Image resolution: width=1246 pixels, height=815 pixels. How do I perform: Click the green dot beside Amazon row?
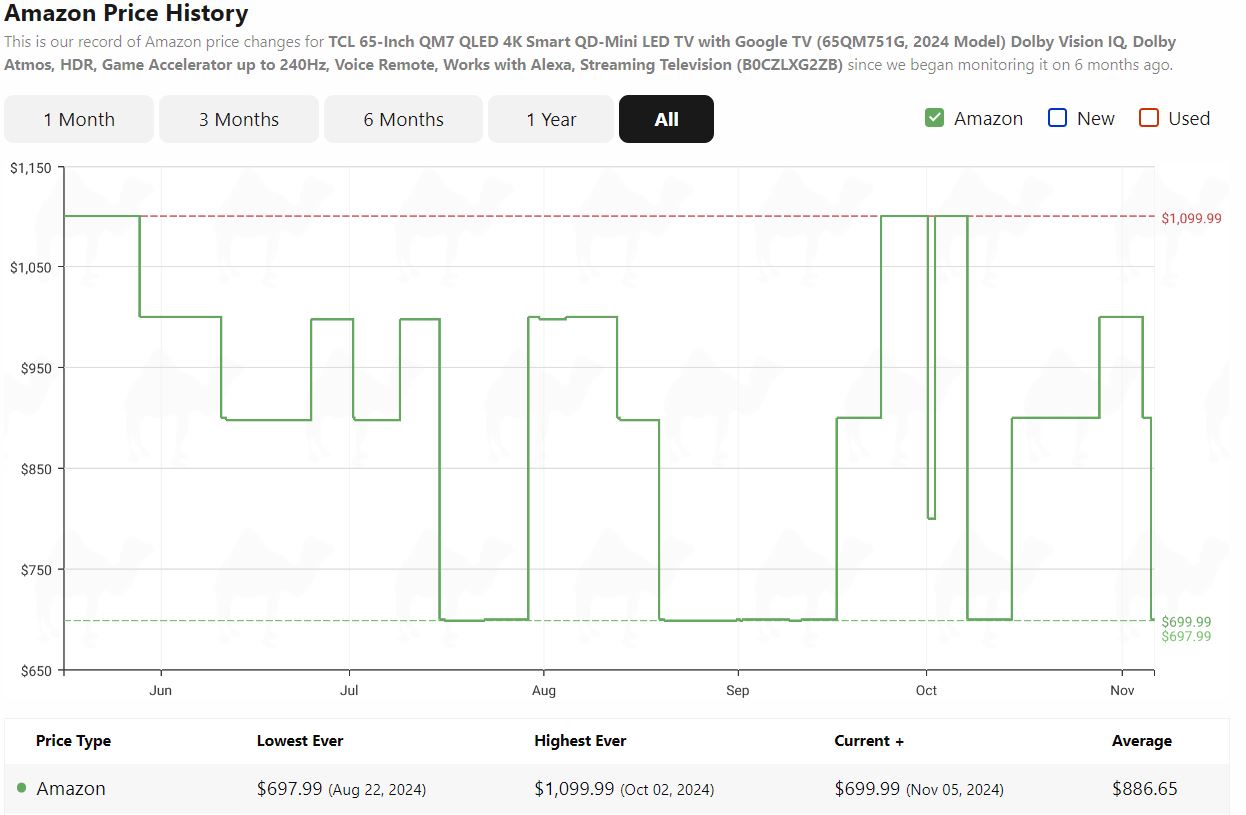21,788
